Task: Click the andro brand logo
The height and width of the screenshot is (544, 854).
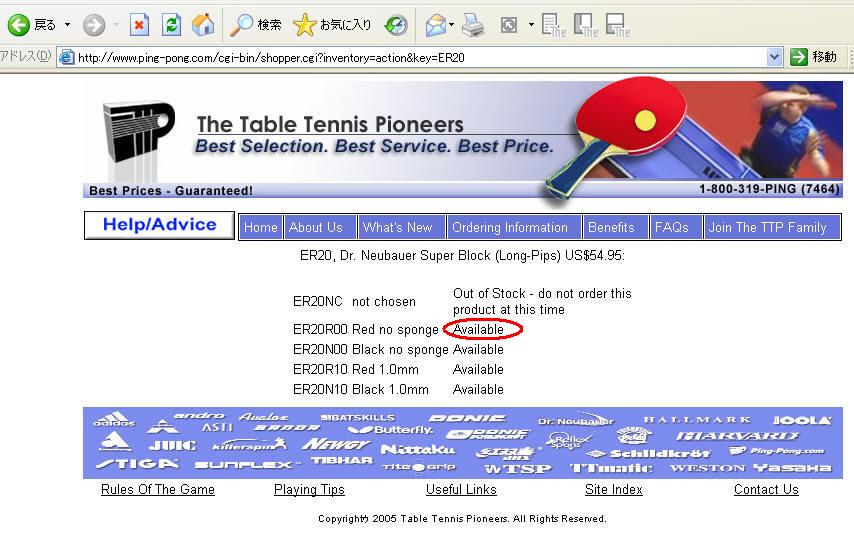Action: click(199, 415)
